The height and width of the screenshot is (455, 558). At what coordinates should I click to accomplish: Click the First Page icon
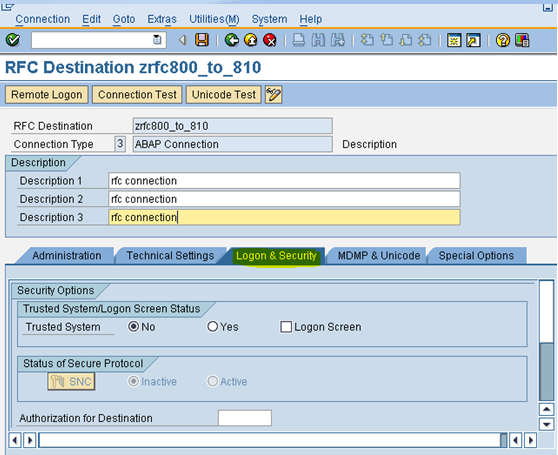tap(367, 40)
